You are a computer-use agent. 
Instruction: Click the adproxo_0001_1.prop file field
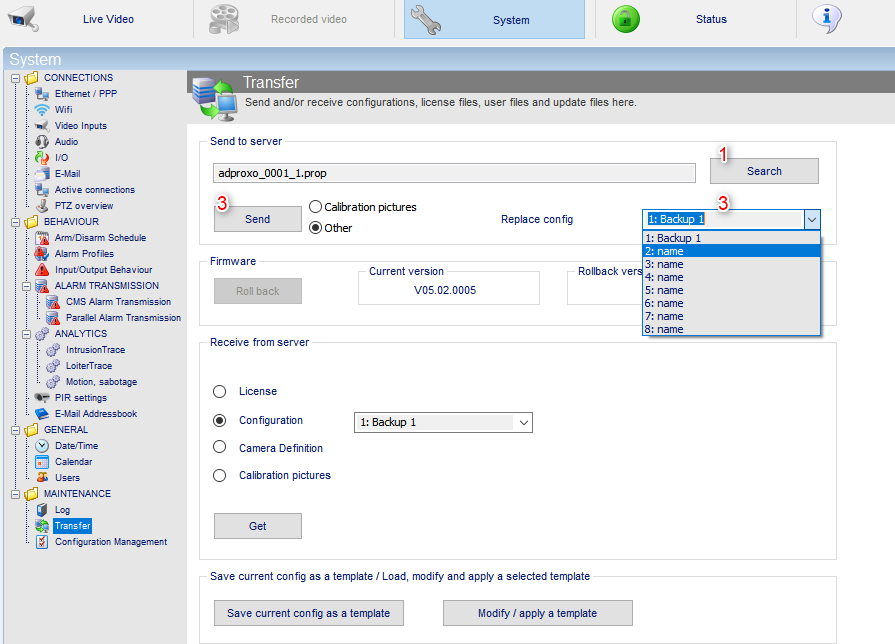tap(454, 173)
